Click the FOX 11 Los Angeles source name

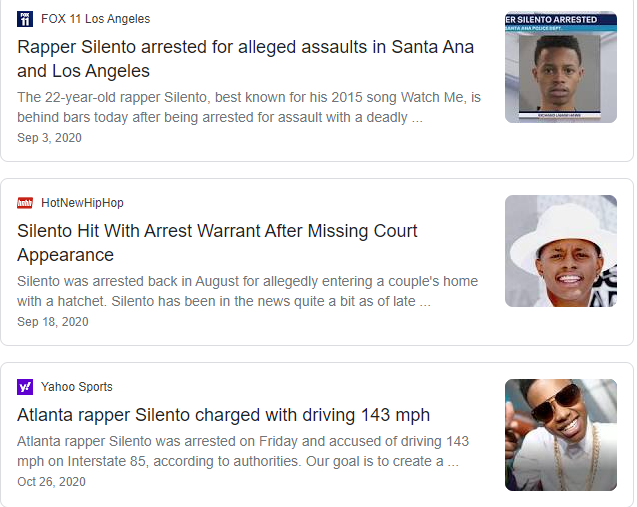(x=95, y=19)
